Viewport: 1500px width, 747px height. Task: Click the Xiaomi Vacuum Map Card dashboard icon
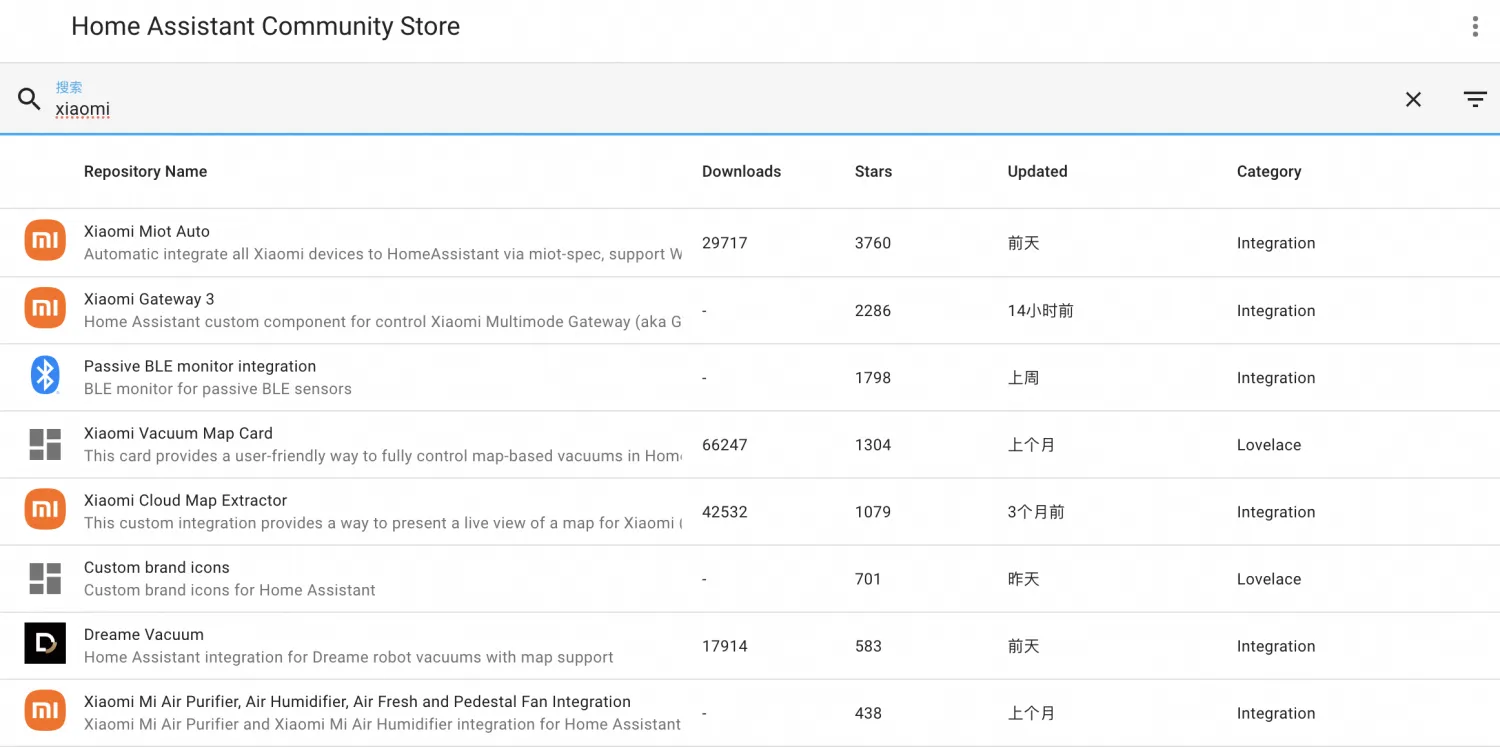[x=45, y=444]
